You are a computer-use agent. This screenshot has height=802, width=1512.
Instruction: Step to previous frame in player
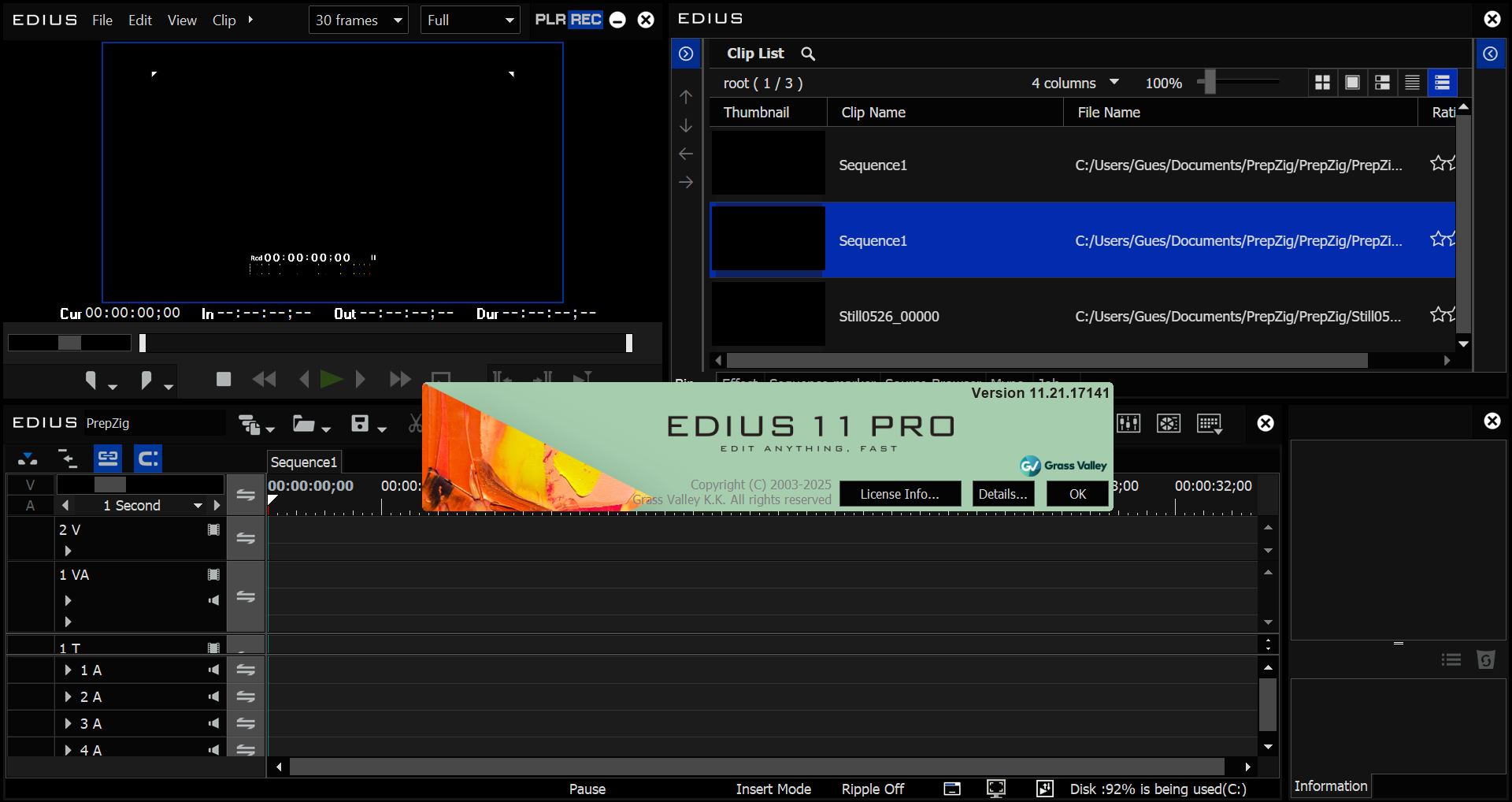(304, 379)
